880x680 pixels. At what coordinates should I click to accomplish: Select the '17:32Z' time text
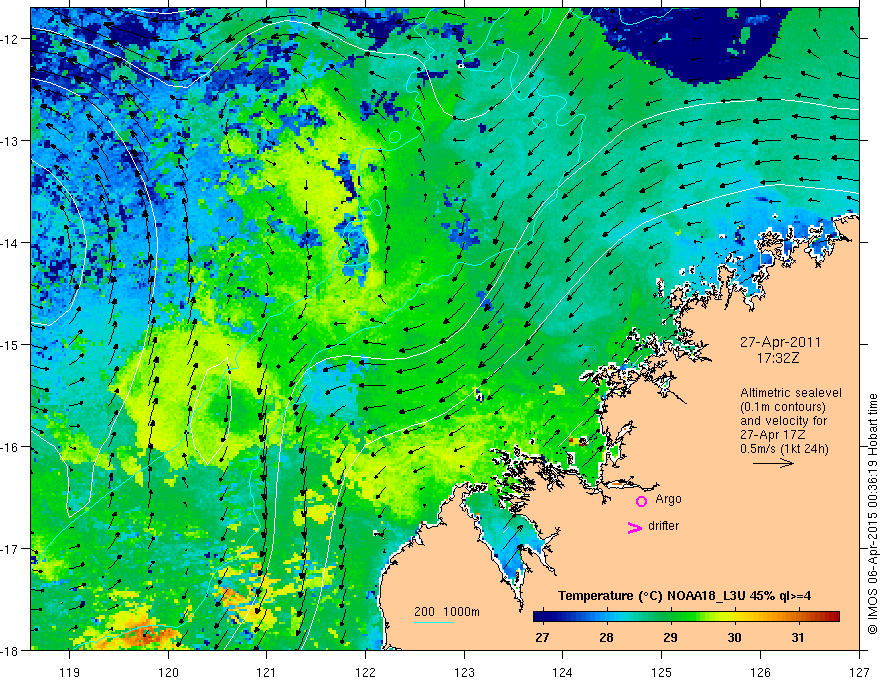[x=777, y=358]
